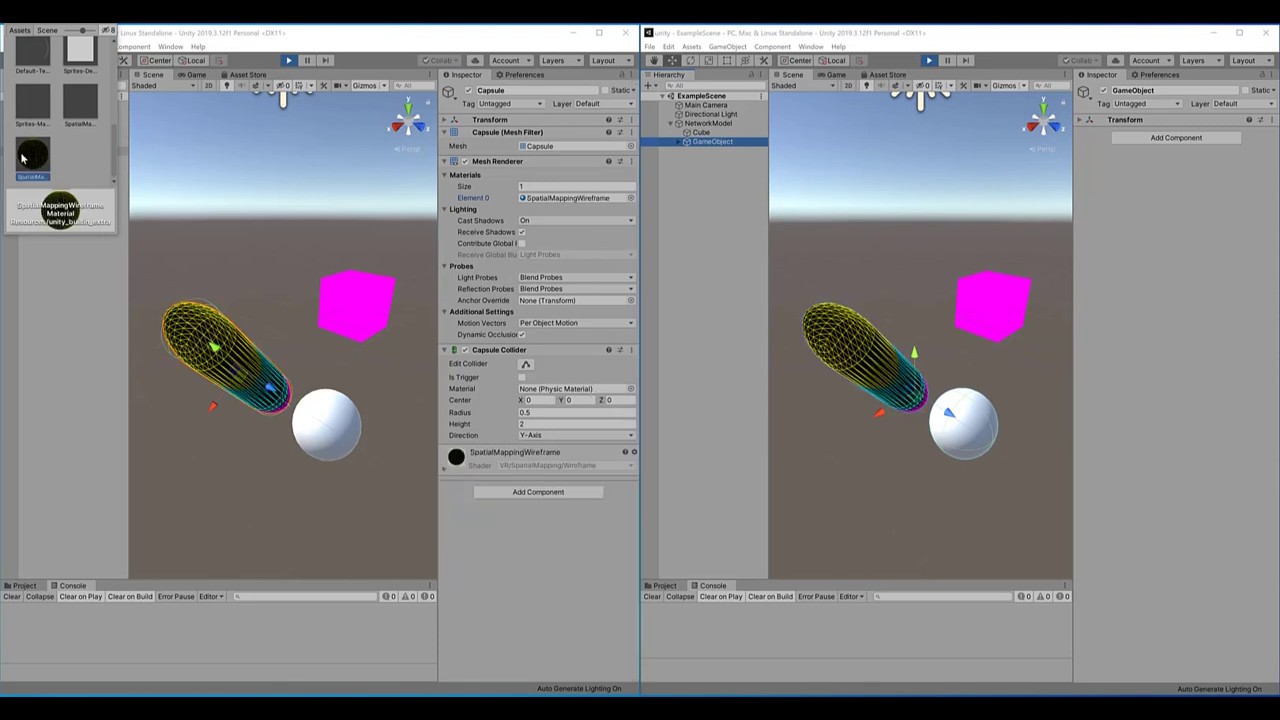Pause playback in the right Unity window

coord(947,60)
